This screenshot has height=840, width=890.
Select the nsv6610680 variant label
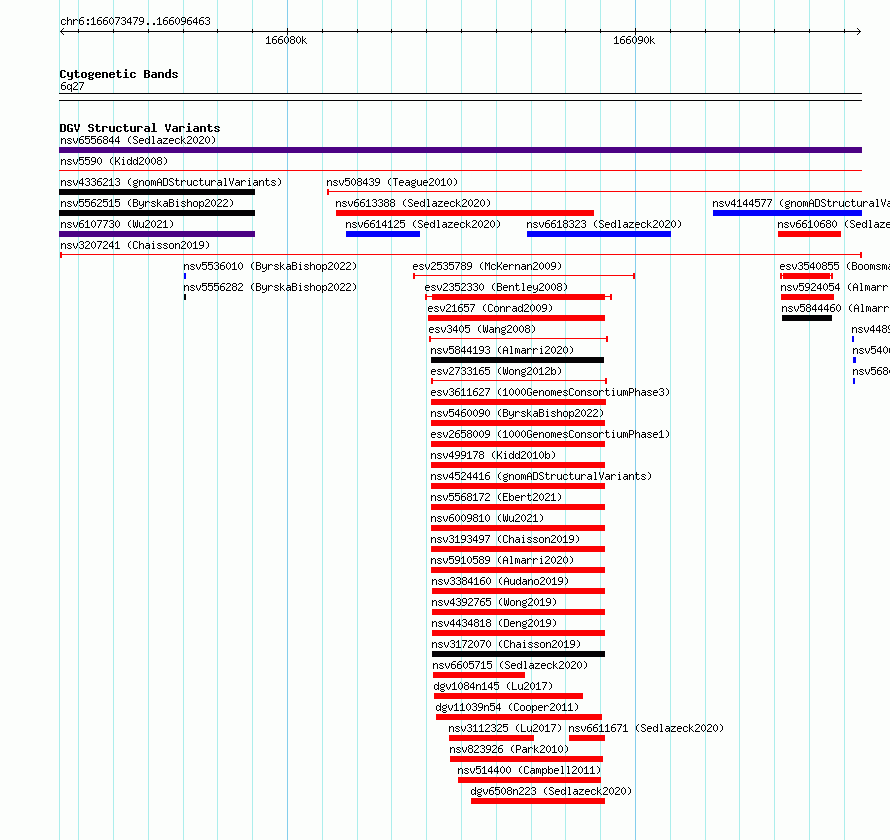tap(833, 224)
